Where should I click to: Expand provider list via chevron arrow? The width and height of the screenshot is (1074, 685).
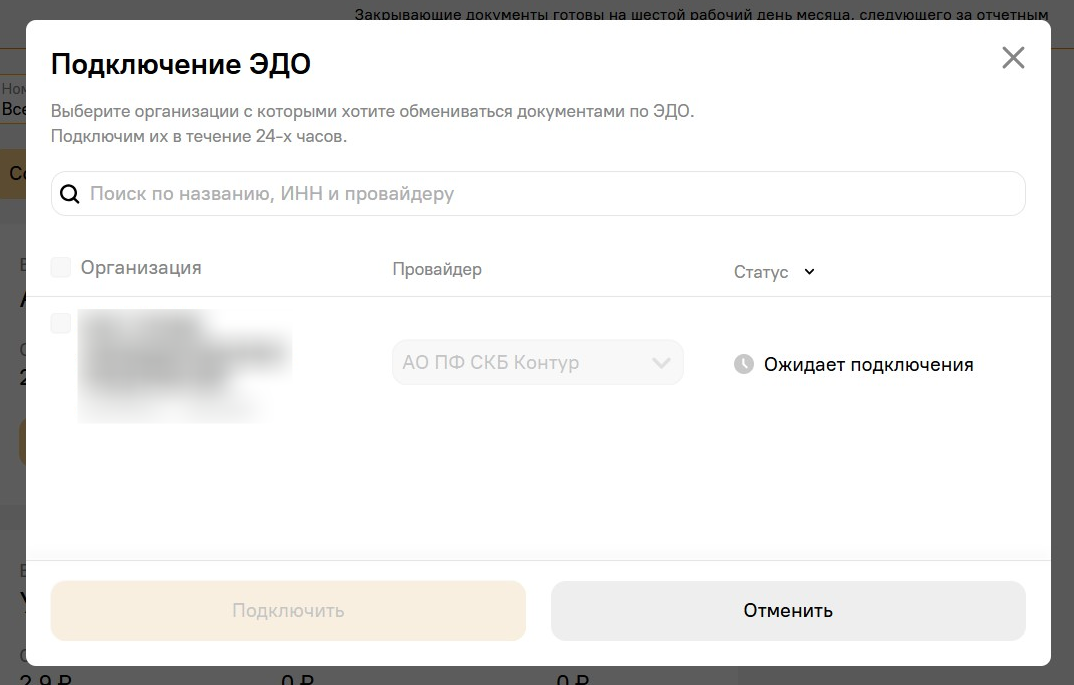pos(660,363)
